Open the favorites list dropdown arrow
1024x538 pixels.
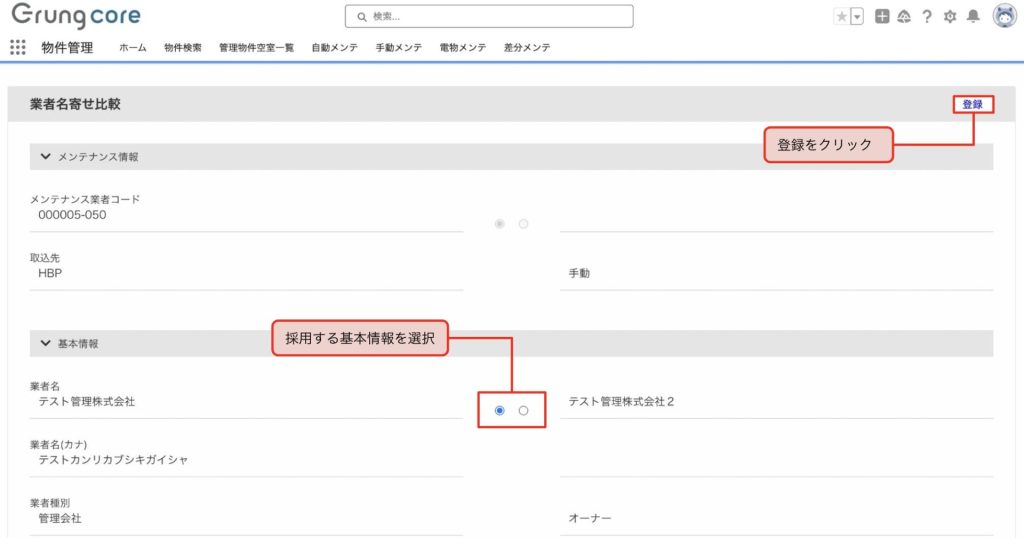[857, 17]
